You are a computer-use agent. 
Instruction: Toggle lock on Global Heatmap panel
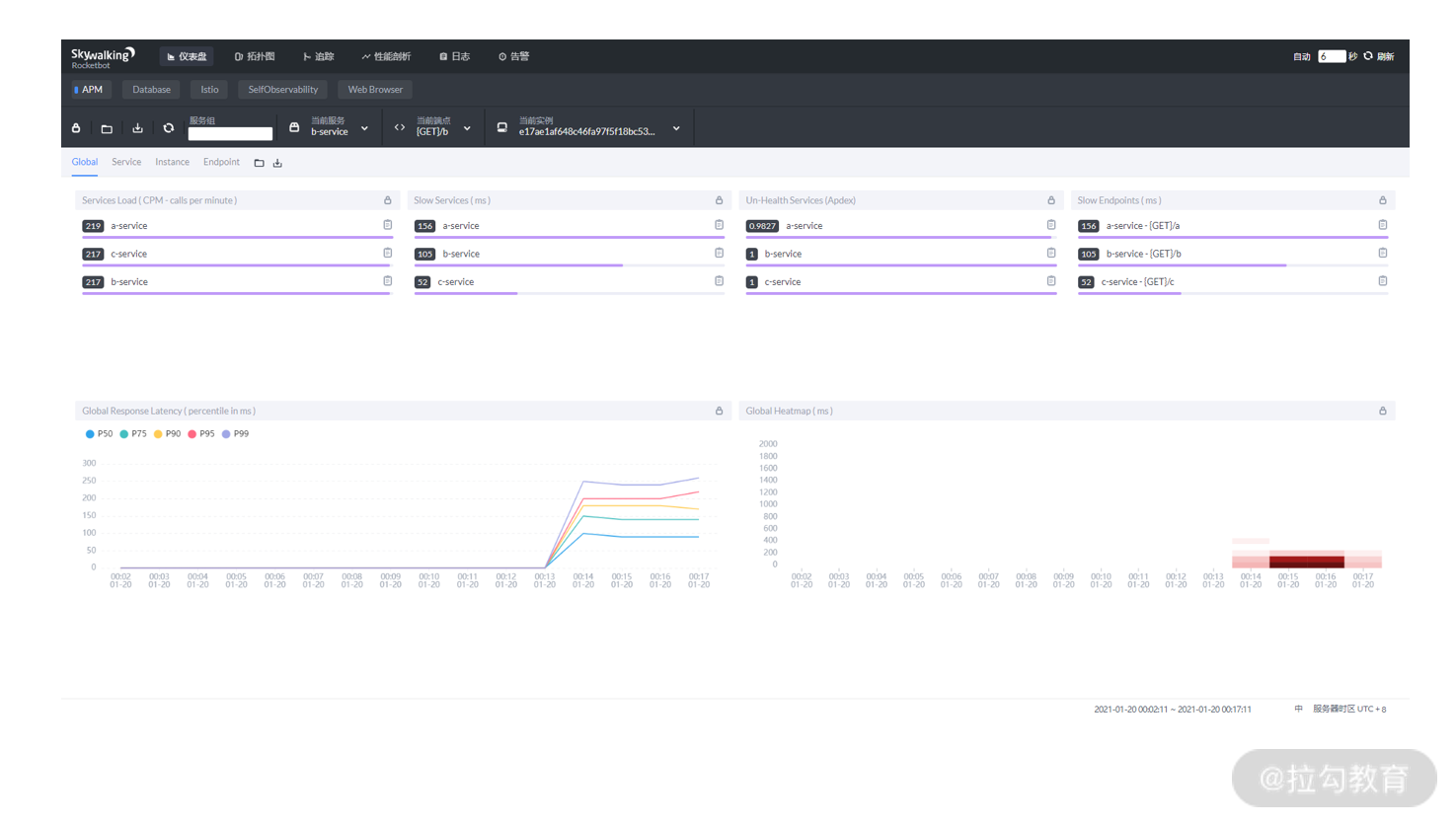(1383, 411)
